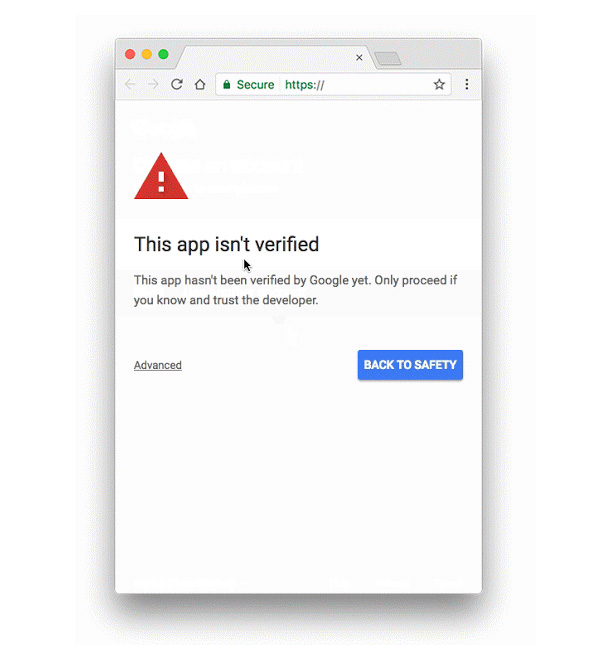The width and height of the screenshot is (590, 645).
Task: Click the green padlock security icon
Action: [x=227, y=85]
